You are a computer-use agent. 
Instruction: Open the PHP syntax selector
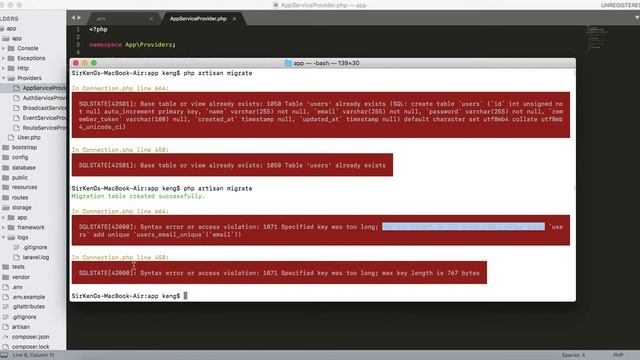[618, 355]
